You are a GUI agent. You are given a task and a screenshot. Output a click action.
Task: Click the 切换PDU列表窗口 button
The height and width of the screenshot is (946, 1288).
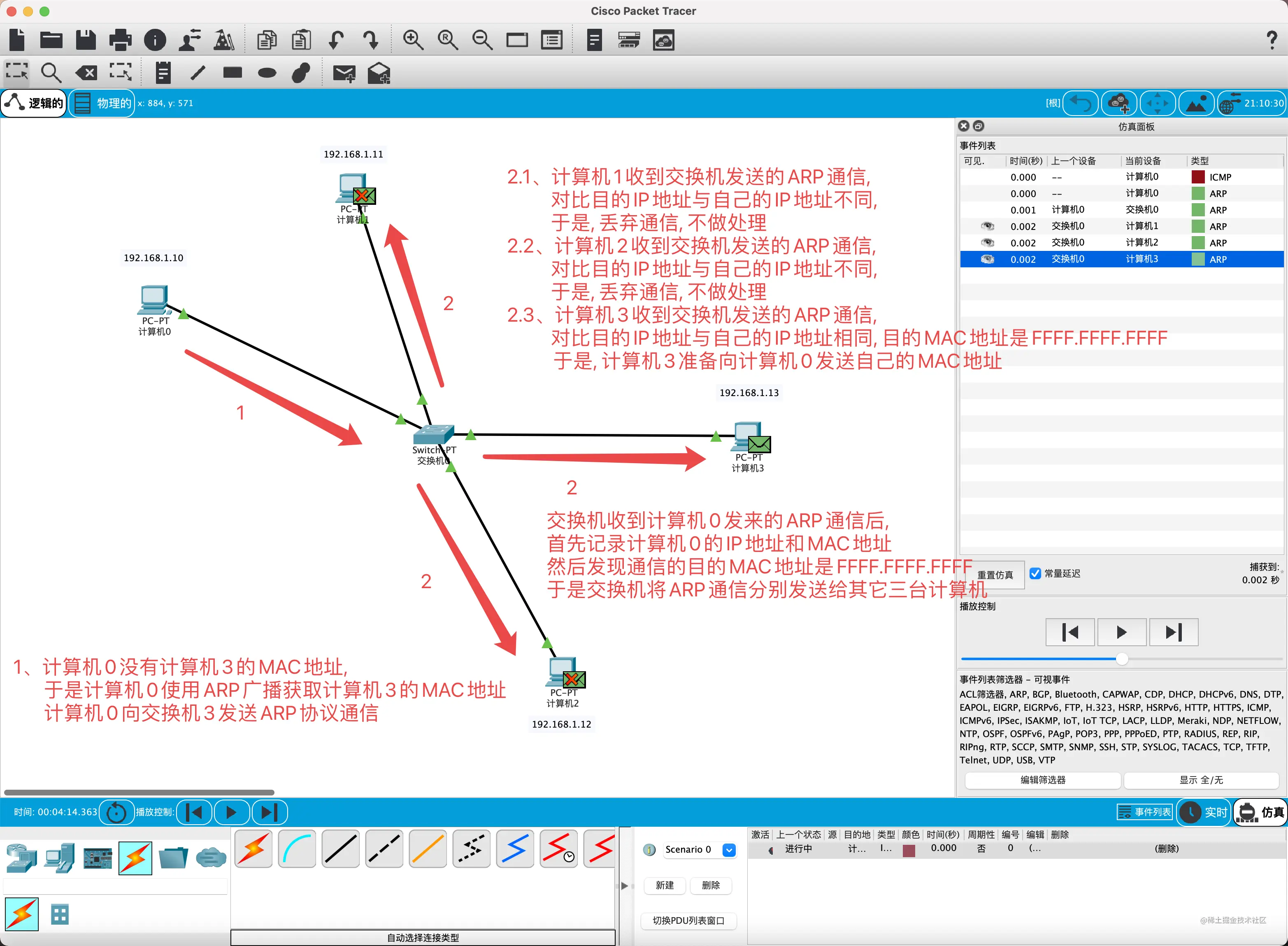(688, 921)
